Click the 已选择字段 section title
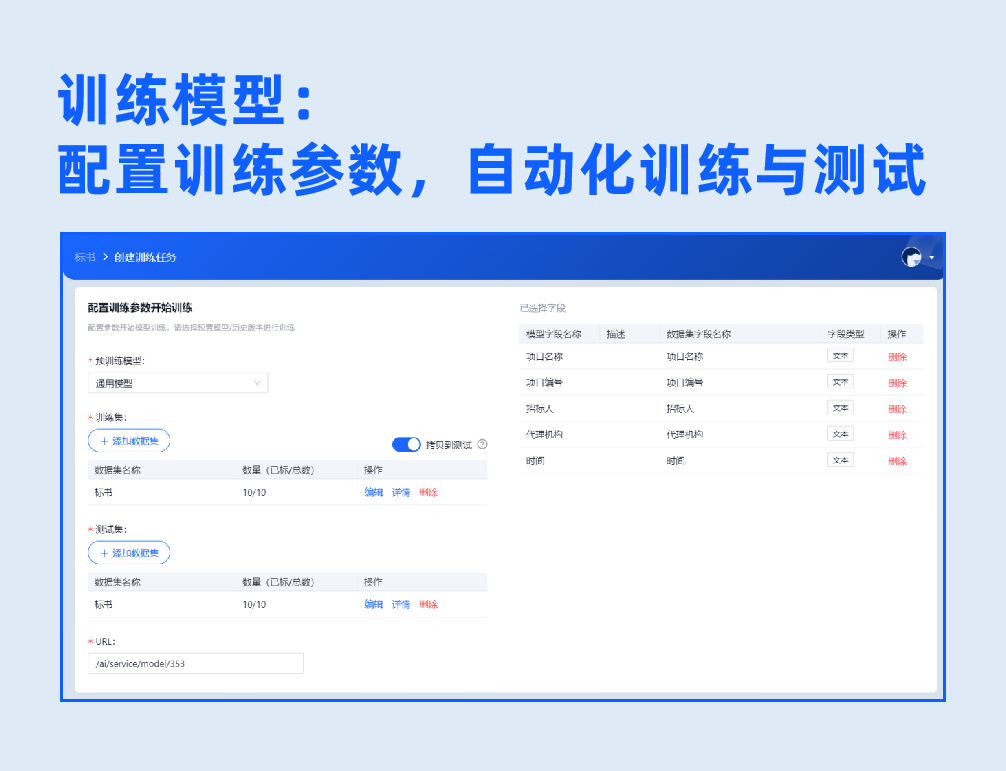The height and width of the screenshot is (771, 1006). pyautogui.click(x=543, y=308)
